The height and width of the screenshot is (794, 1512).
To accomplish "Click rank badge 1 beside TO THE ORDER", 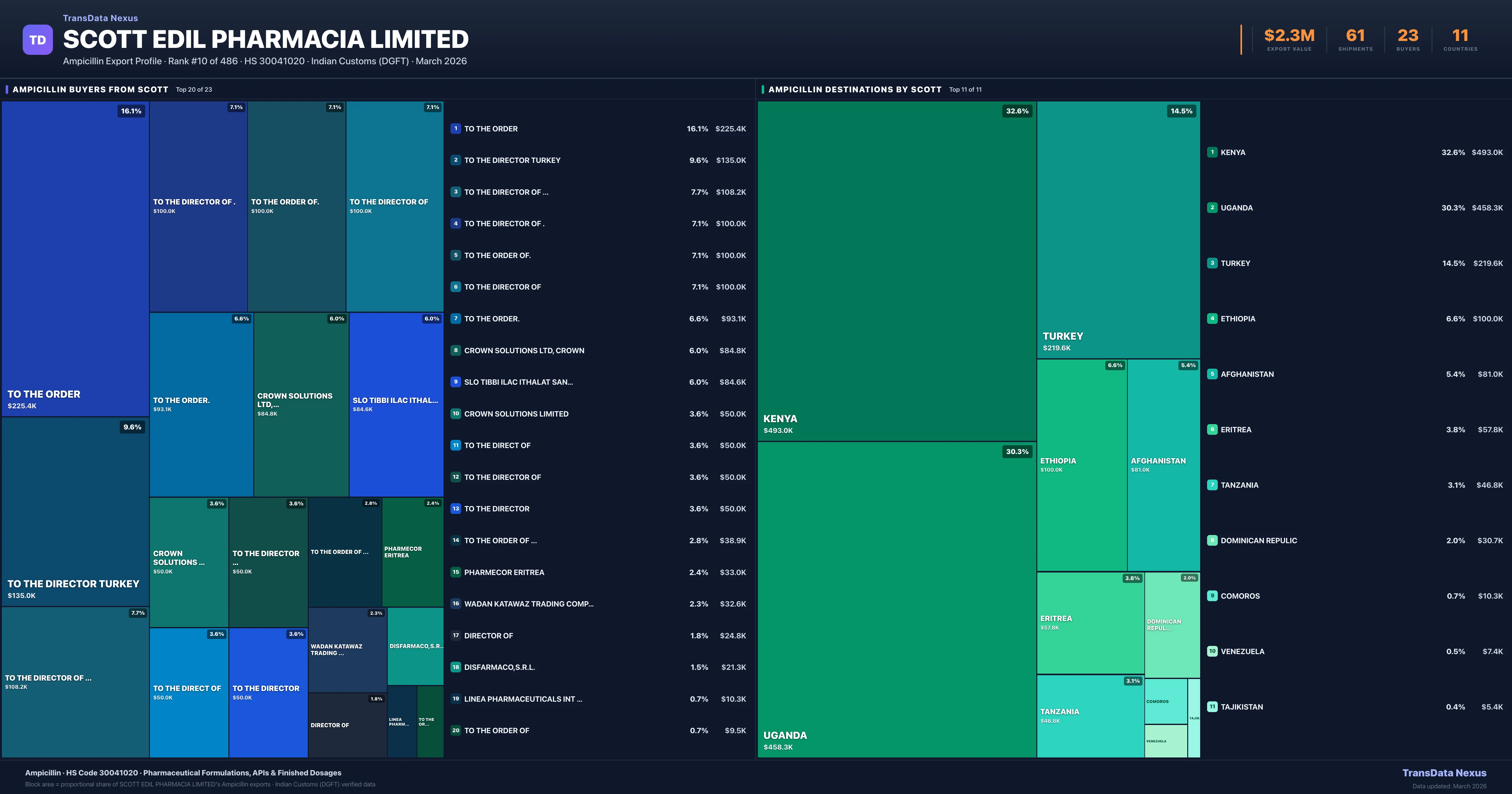I will [455, 129].
